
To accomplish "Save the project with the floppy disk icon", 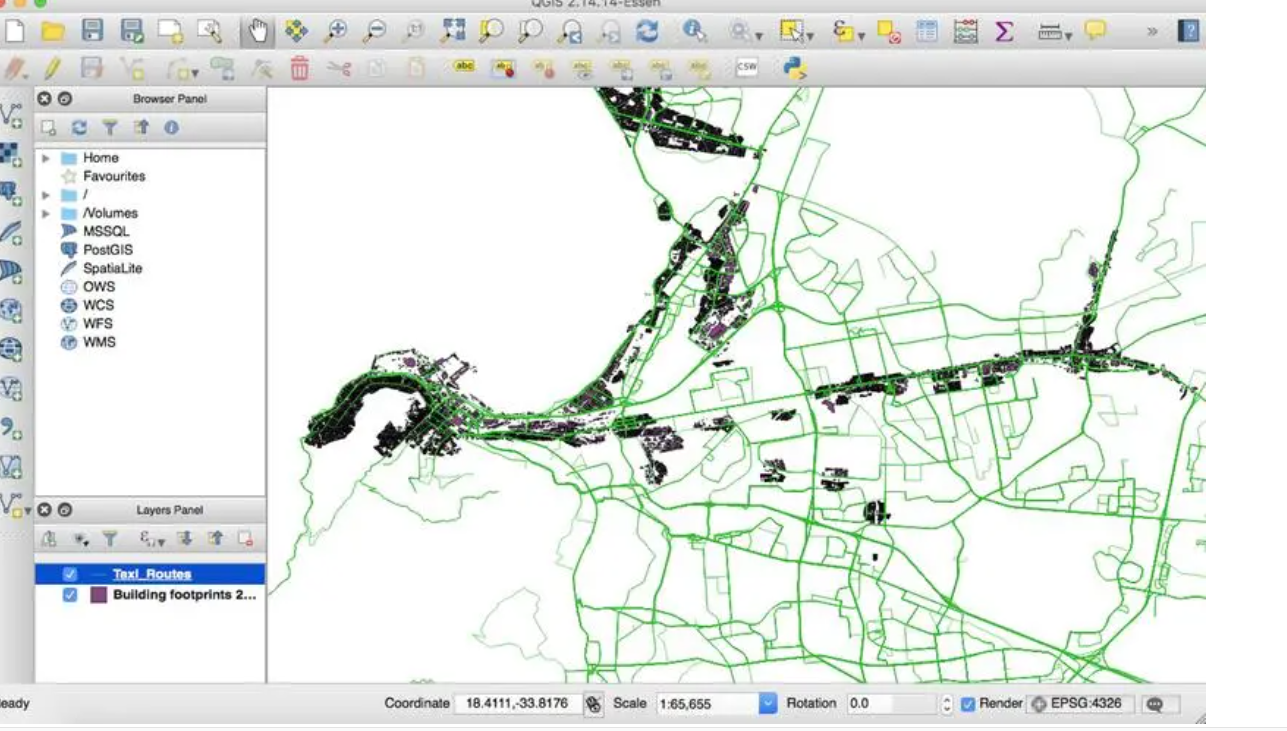I will click(x=92, y=32).
